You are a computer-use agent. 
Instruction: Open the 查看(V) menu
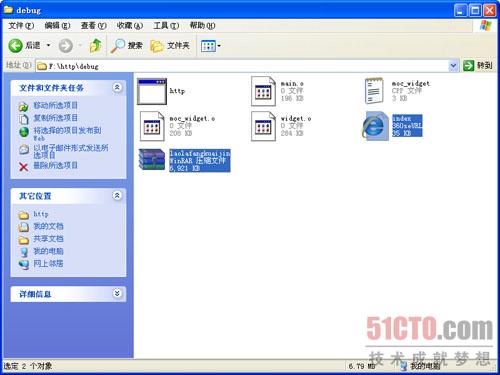(x=93, y=25)
